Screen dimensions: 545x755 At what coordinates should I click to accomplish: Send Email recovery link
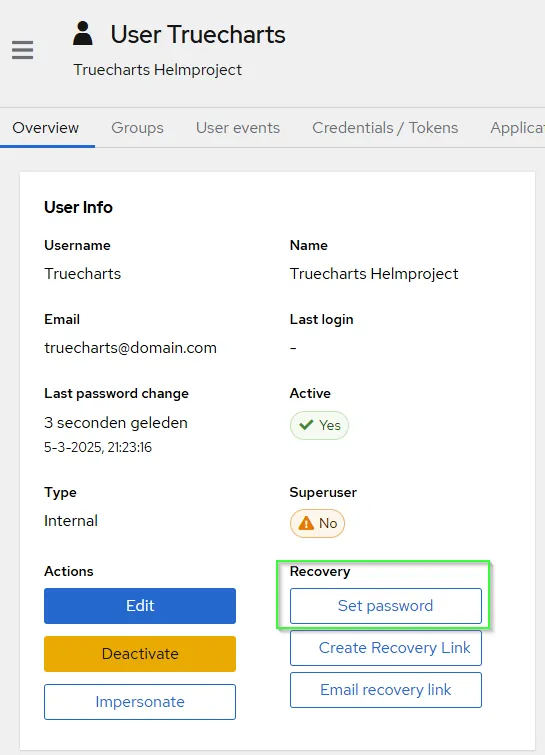click(x=386, y=690)
